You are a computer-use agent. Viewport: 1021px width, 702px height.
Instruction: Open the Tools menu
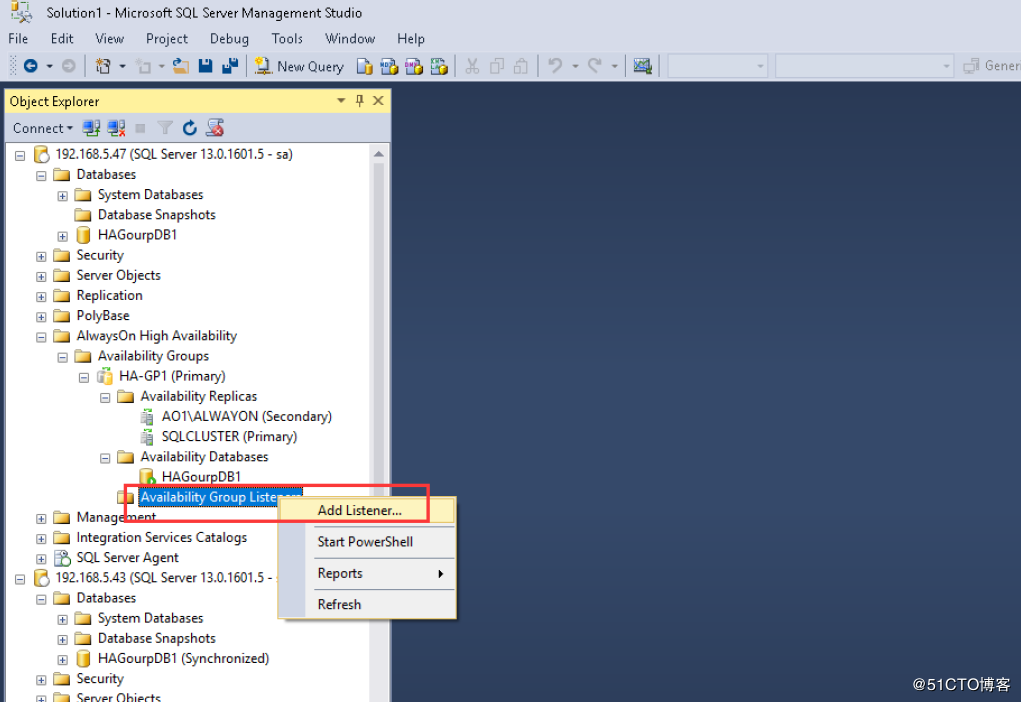click(287, 38)
